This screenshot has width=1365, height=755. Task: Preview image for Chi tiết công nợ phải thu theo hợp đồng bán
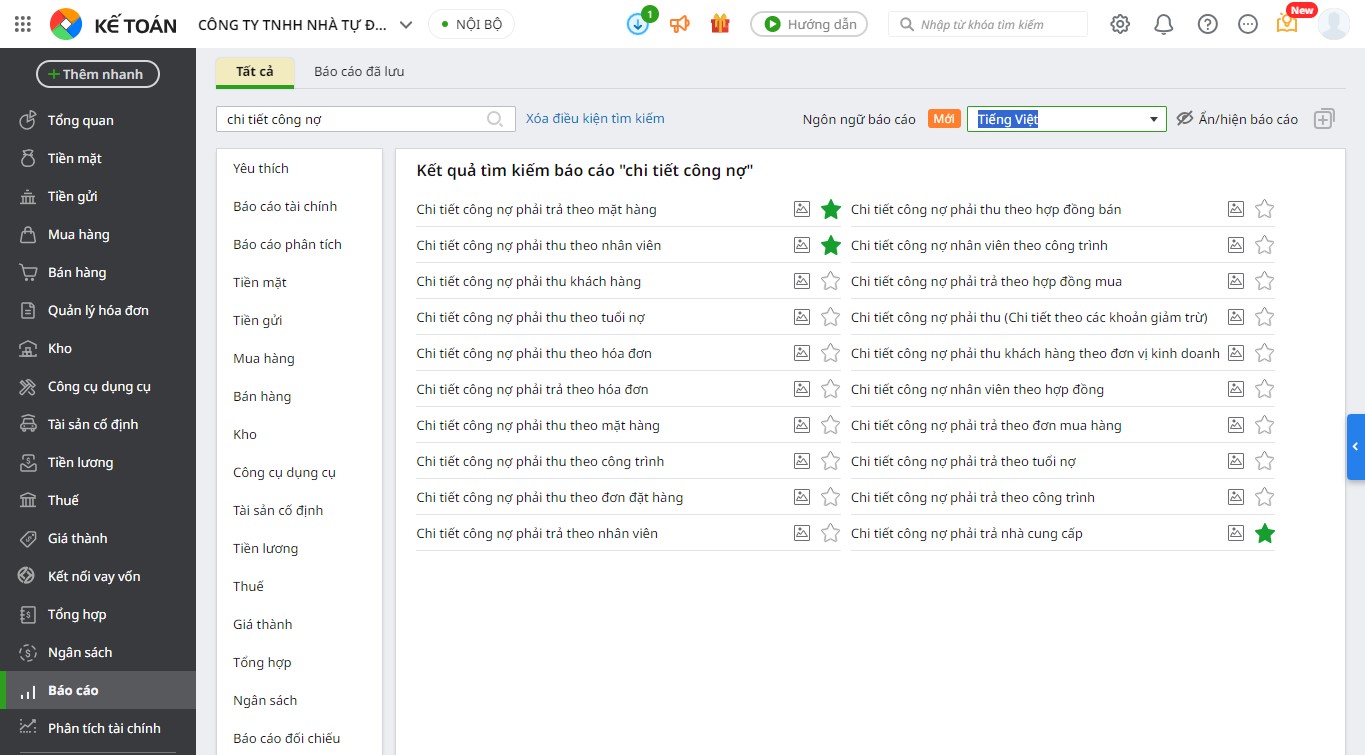[x=1236, y=209]
